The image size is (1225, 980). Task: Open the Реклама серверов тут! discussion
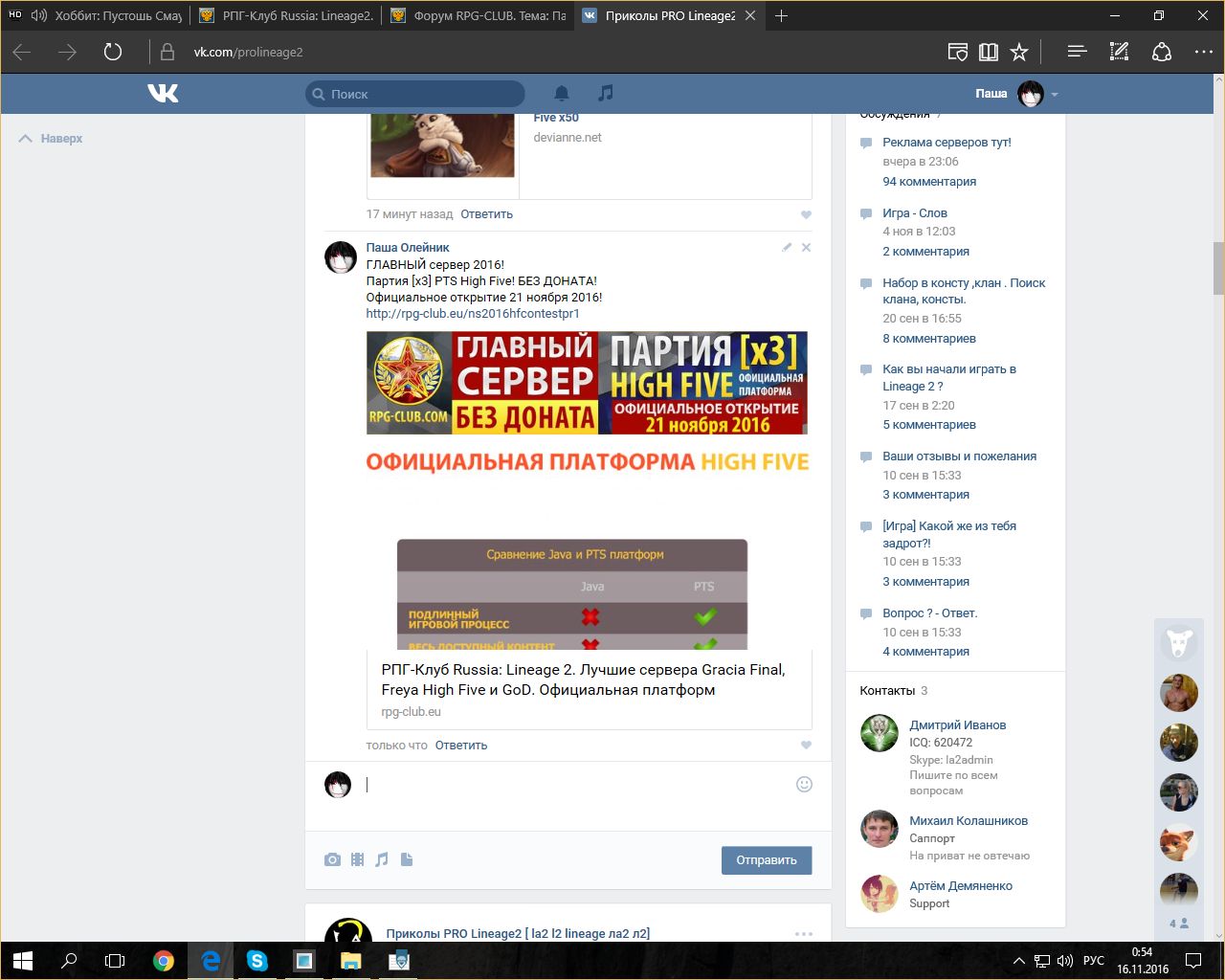[947, 143]
